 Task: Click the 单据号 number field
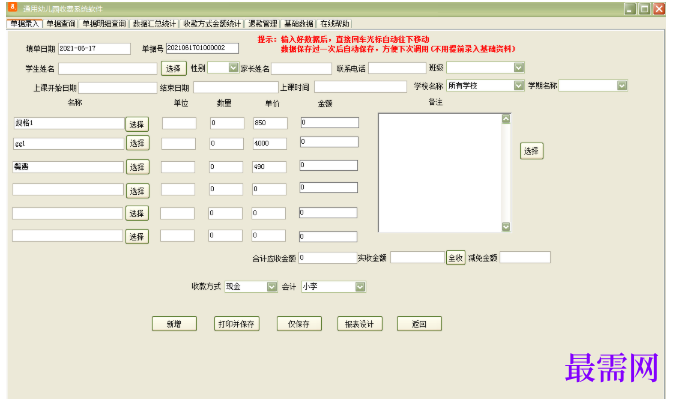(x=202, y=48)
